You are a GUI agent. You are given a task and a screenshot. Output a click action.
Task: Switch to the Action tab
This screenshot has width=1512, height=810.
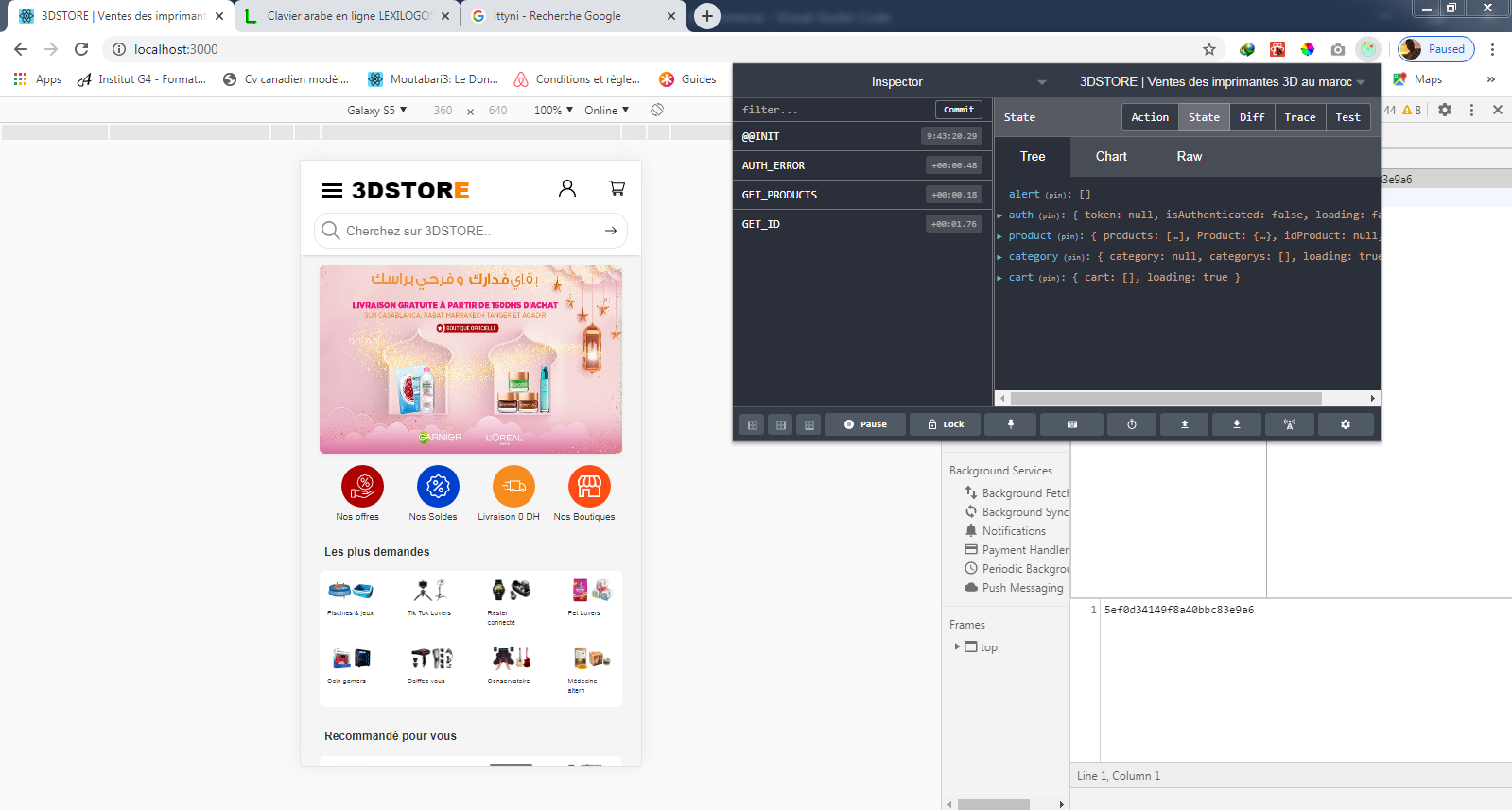click(1150, 117)
